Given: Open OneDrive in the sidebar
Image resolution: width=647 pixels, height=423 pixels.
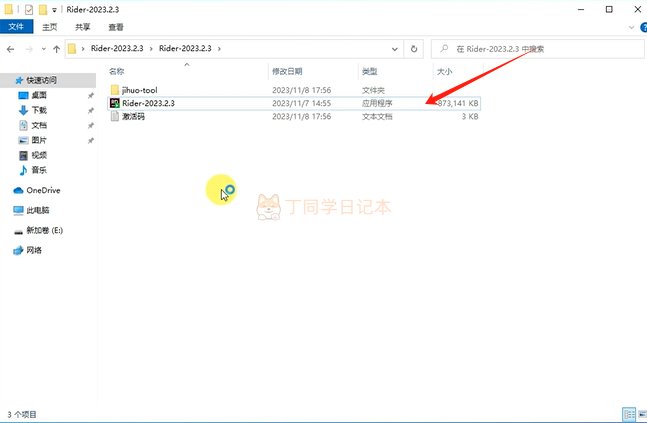Looking at the screenshot, I should [43, 190].
